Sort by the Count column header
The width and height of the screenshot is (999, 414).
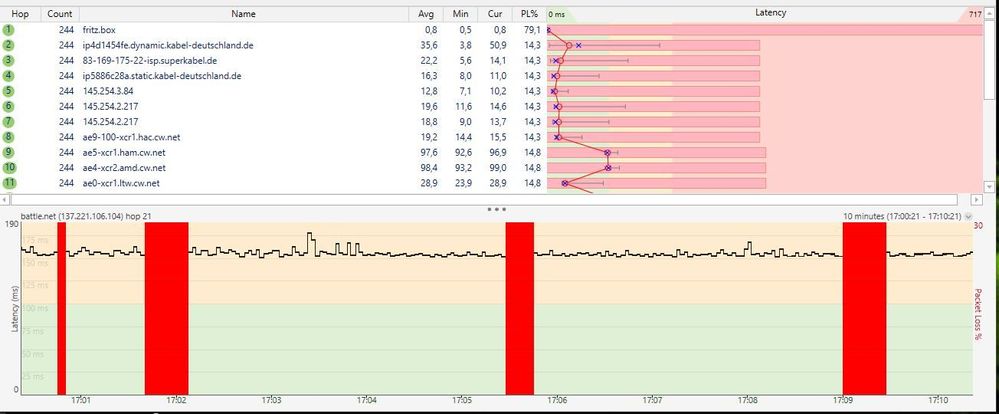[60, 13]
